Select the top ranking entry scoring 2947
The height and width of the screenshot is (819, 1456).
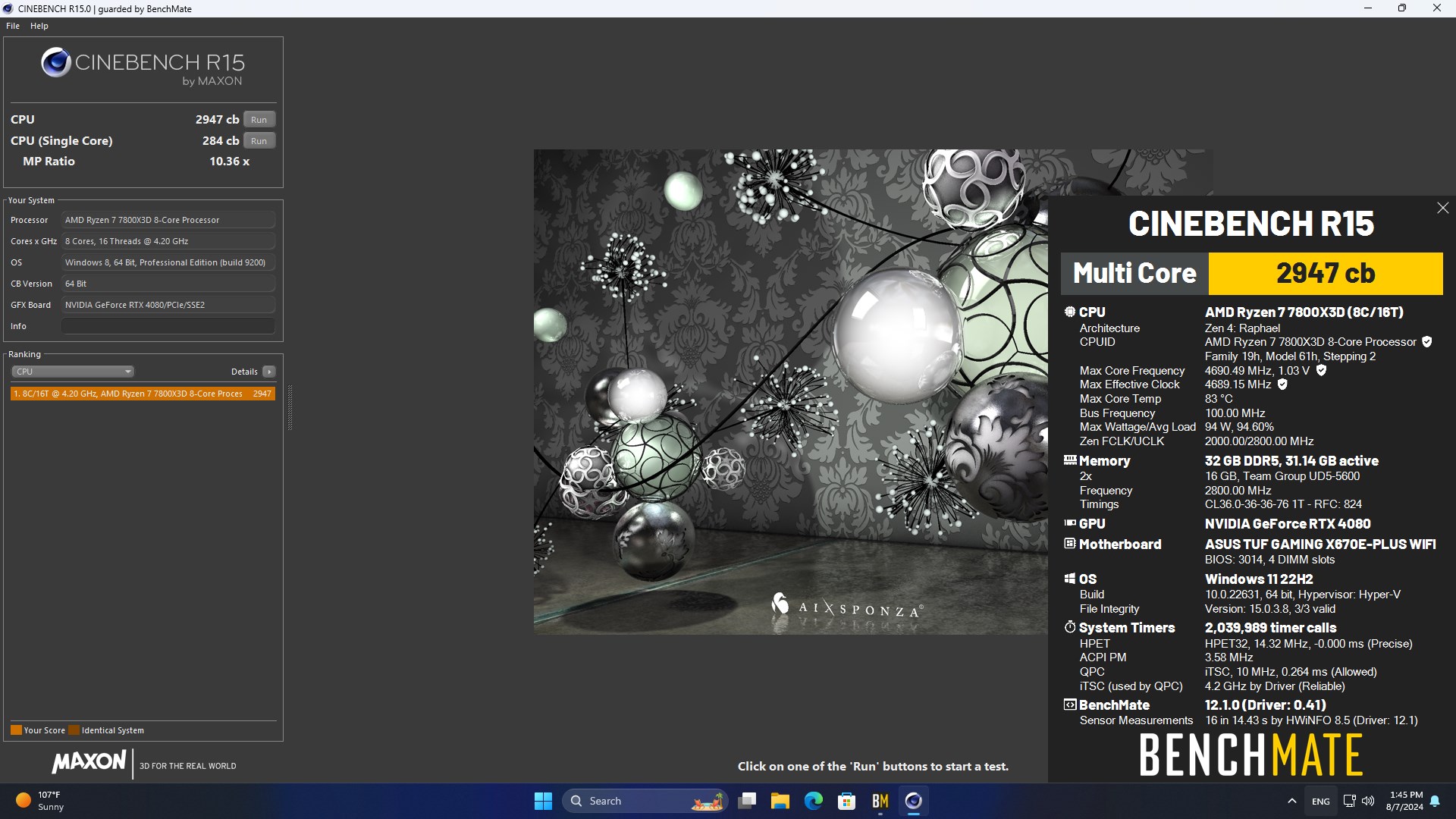[x=143, y=394]
